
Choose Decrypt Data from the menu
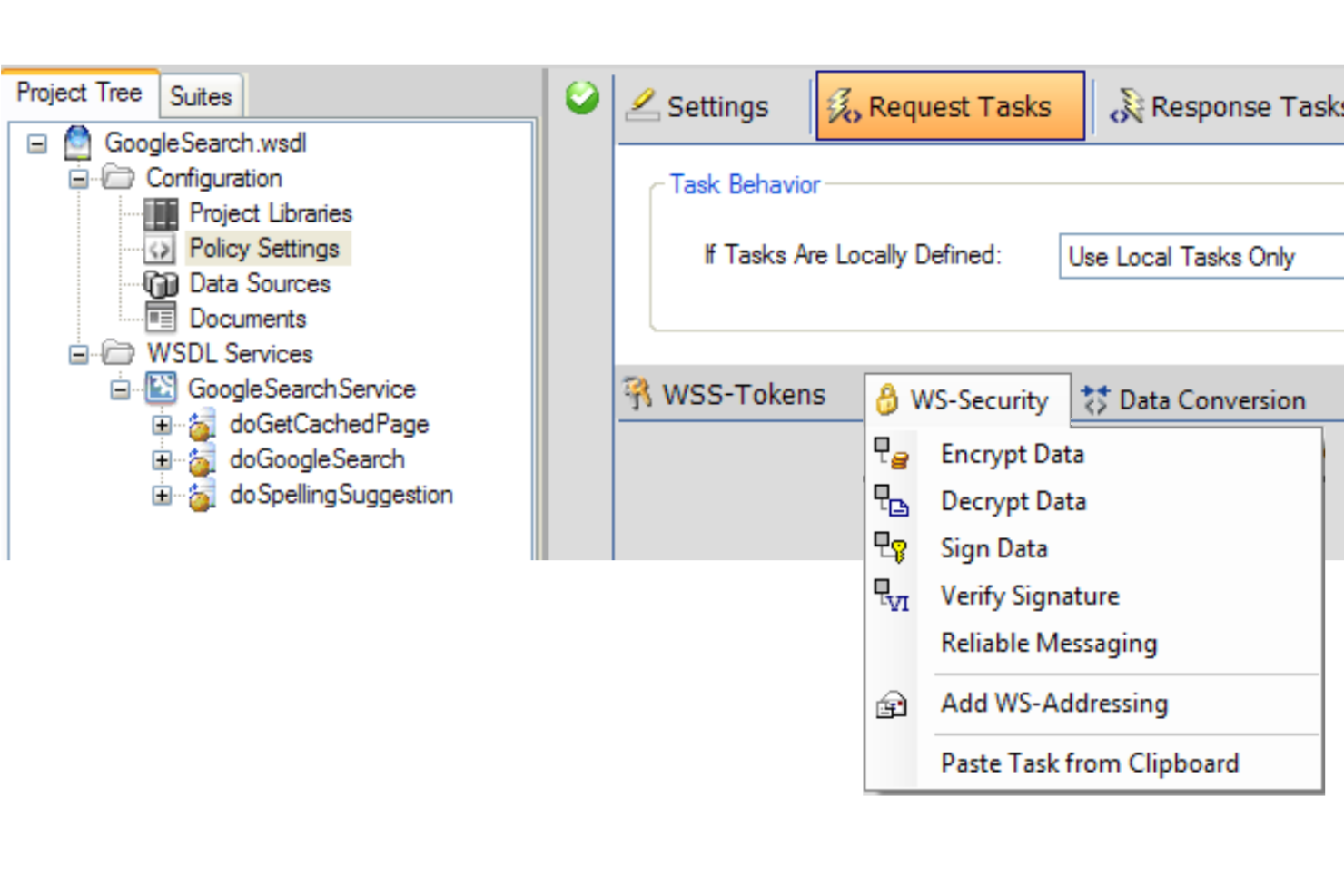[1093, 500]
